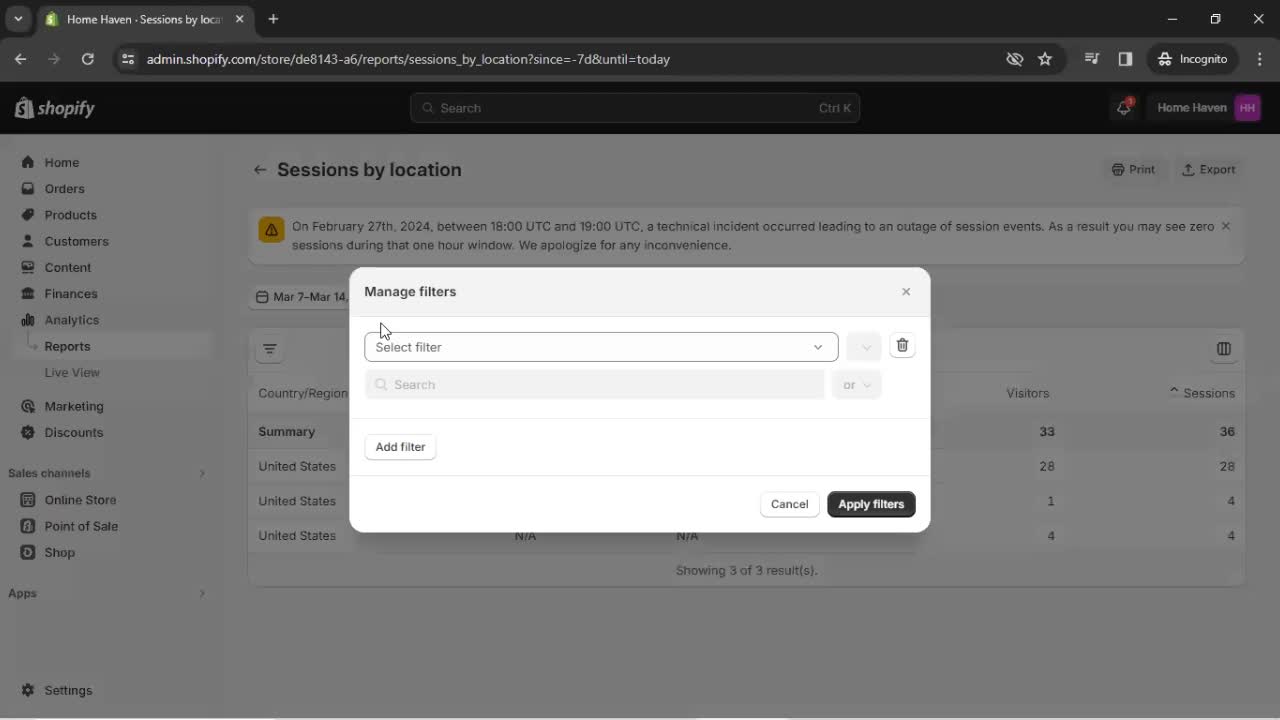Open Products in the sidebar
1280x720 pixels.
(x=70, y=215)
